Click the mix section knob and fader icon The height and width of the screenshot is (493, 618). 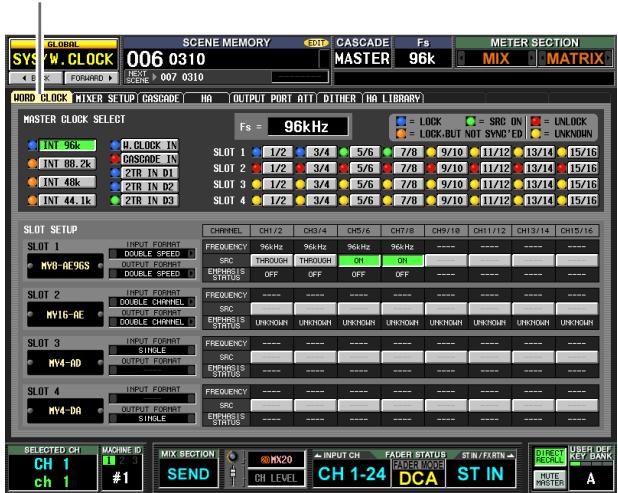coord(233,468)
